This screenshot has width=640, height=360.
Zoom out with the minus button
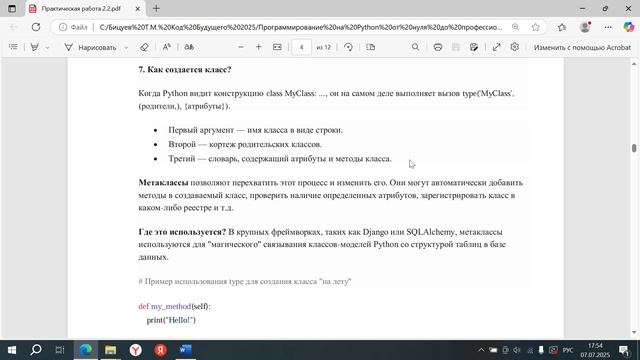[x=241, y=47]
